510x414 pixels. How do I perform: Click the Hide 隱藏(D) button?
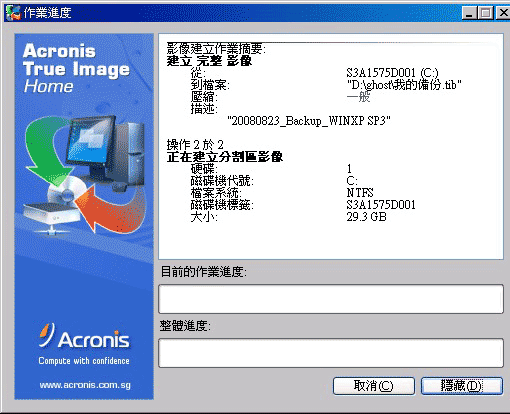pos(462,386)
